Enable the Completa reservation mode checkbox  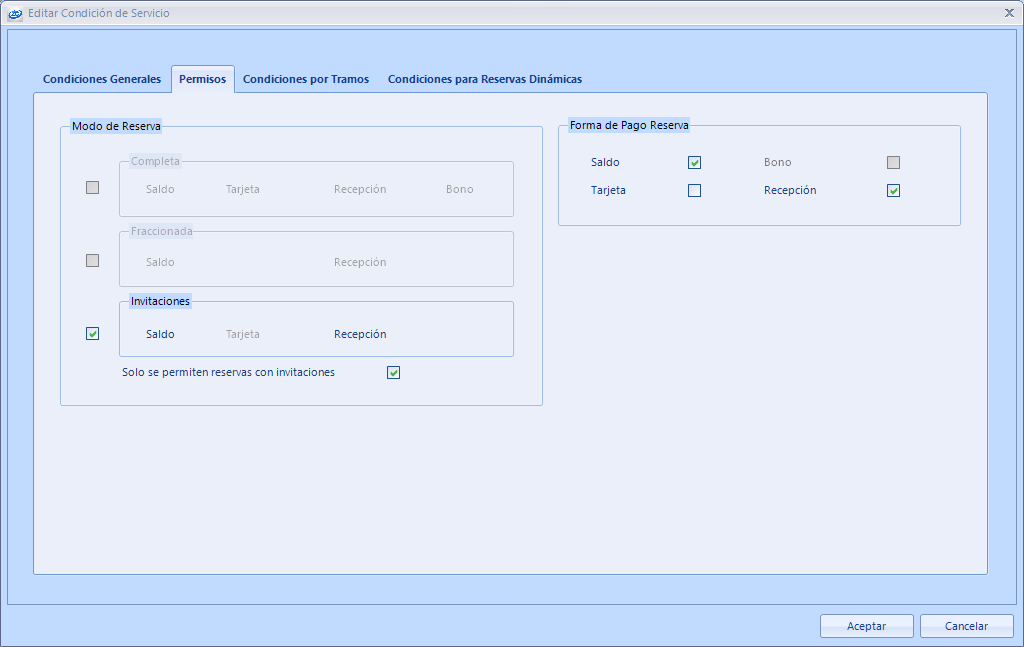pos(93,187)
